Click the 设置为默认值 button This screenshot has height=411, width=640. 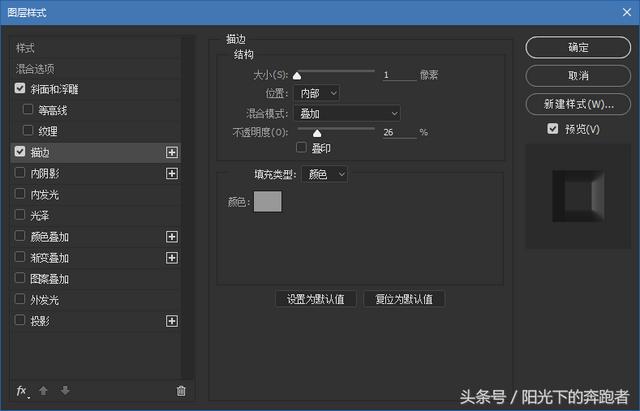[316, 299]
